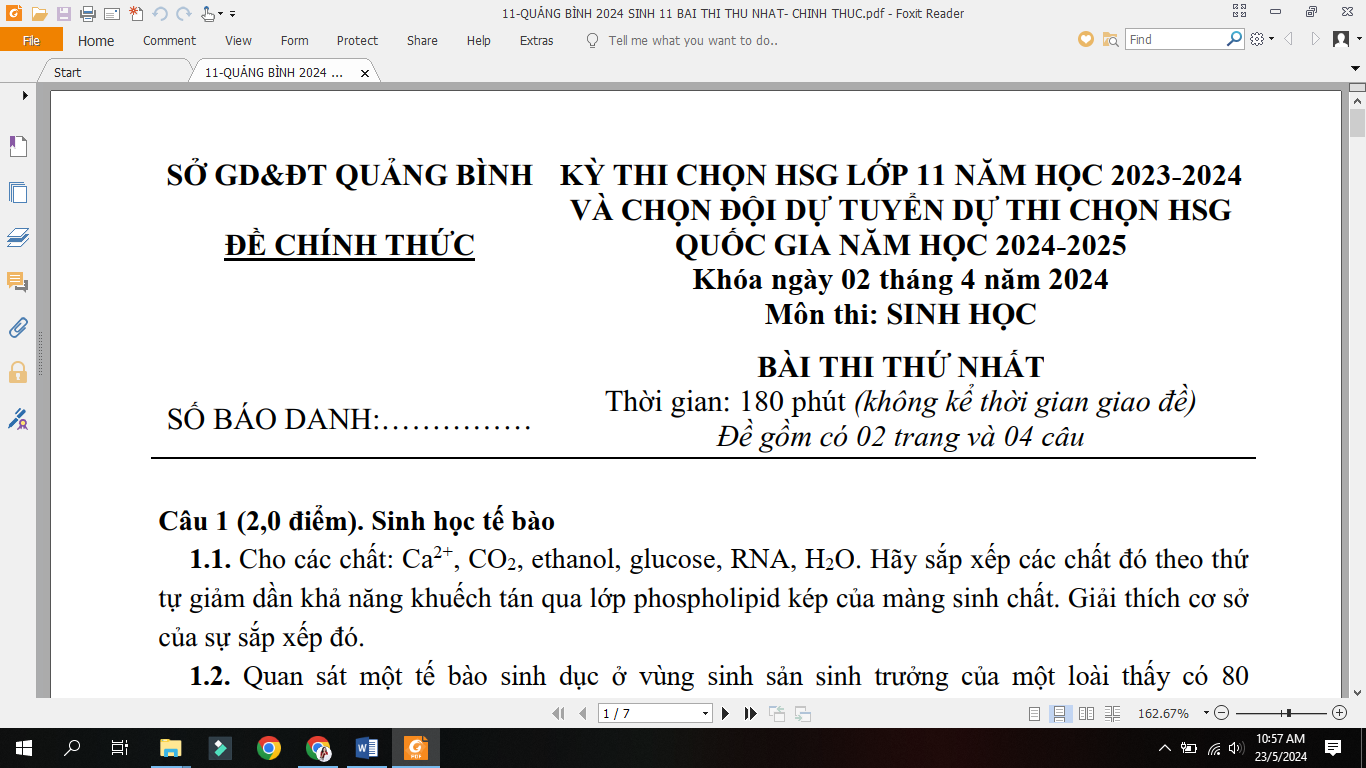Open the Pages thumbnails panel icon
This screenshot has height=768, width=1366.
pos(18,192)
